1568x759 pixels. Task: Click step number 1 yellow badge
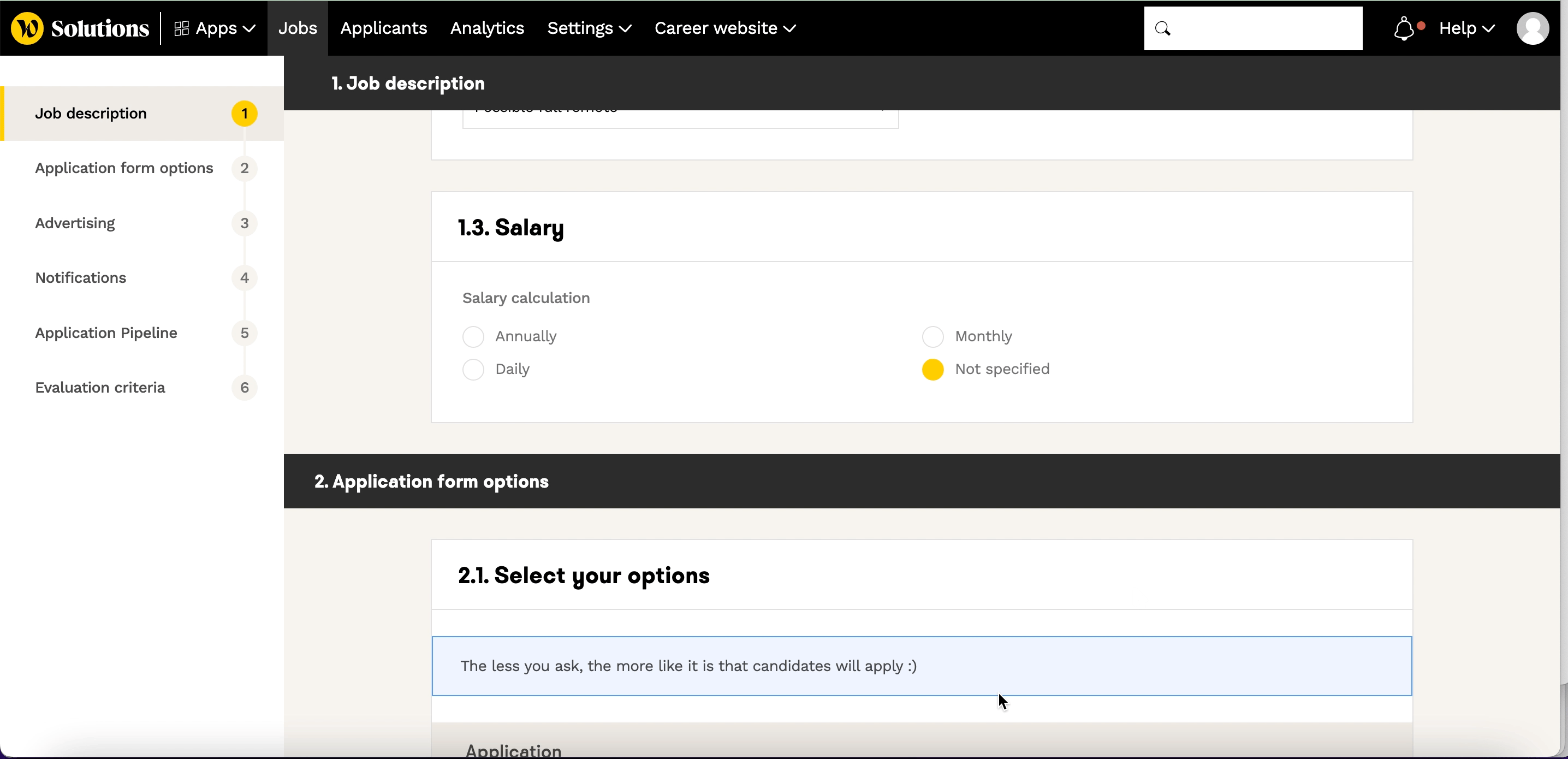[244, 113]
